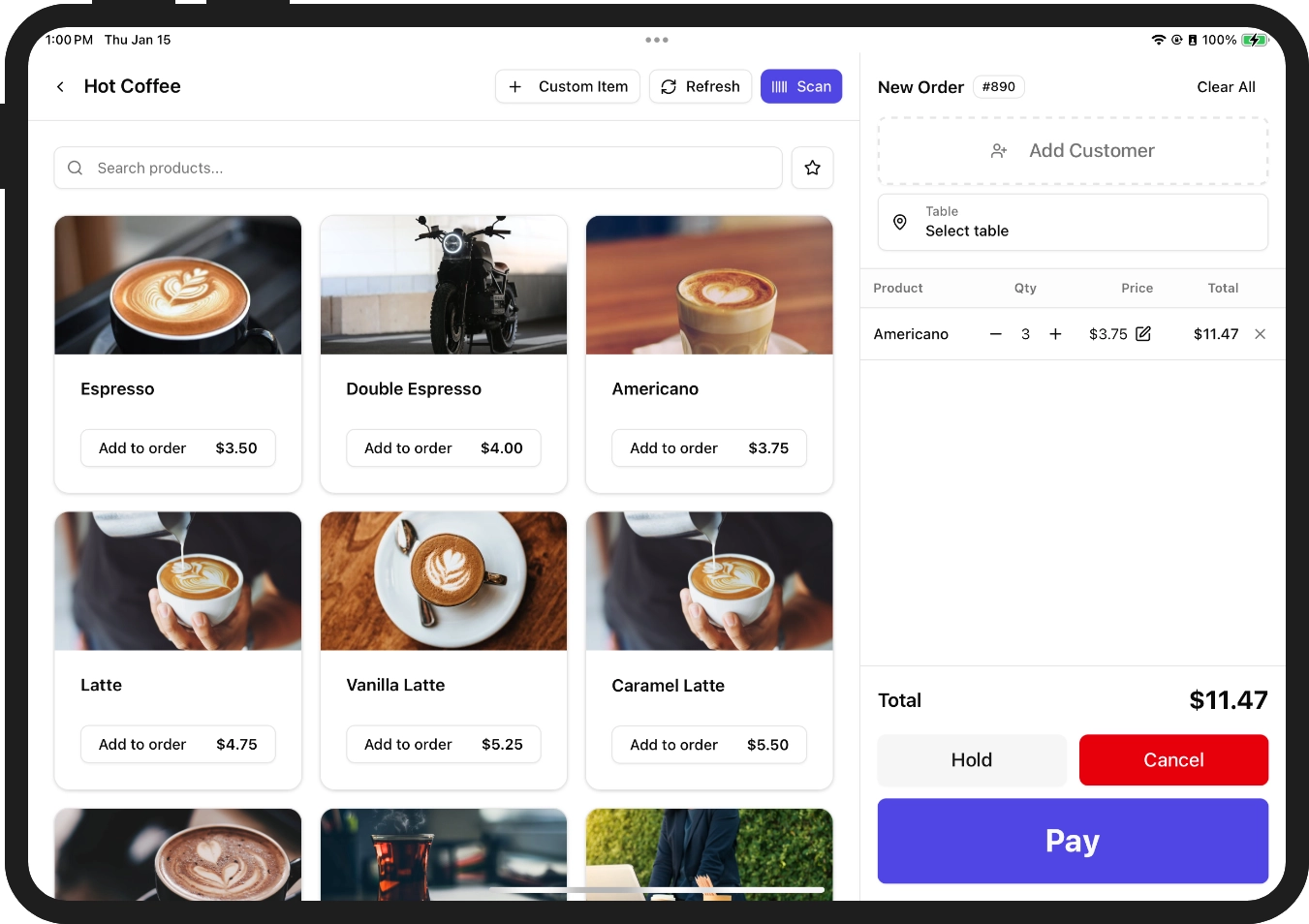Increase Americano quantity with plus button

(x=1055, y=334)
